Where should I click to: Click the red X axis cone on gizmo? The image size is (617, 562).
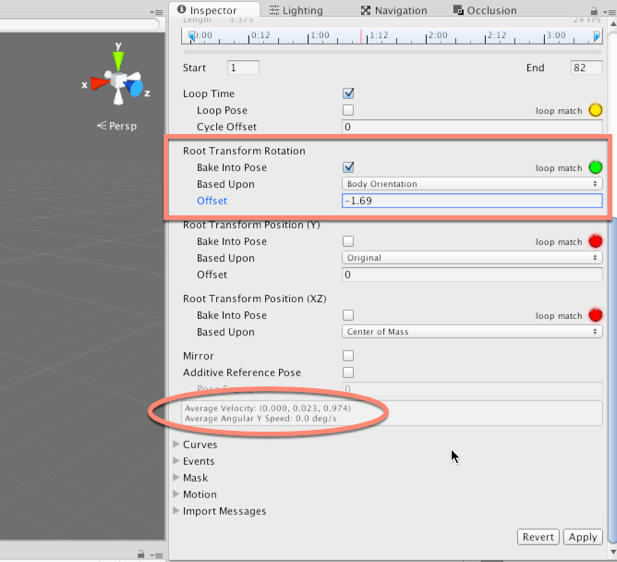99,84
